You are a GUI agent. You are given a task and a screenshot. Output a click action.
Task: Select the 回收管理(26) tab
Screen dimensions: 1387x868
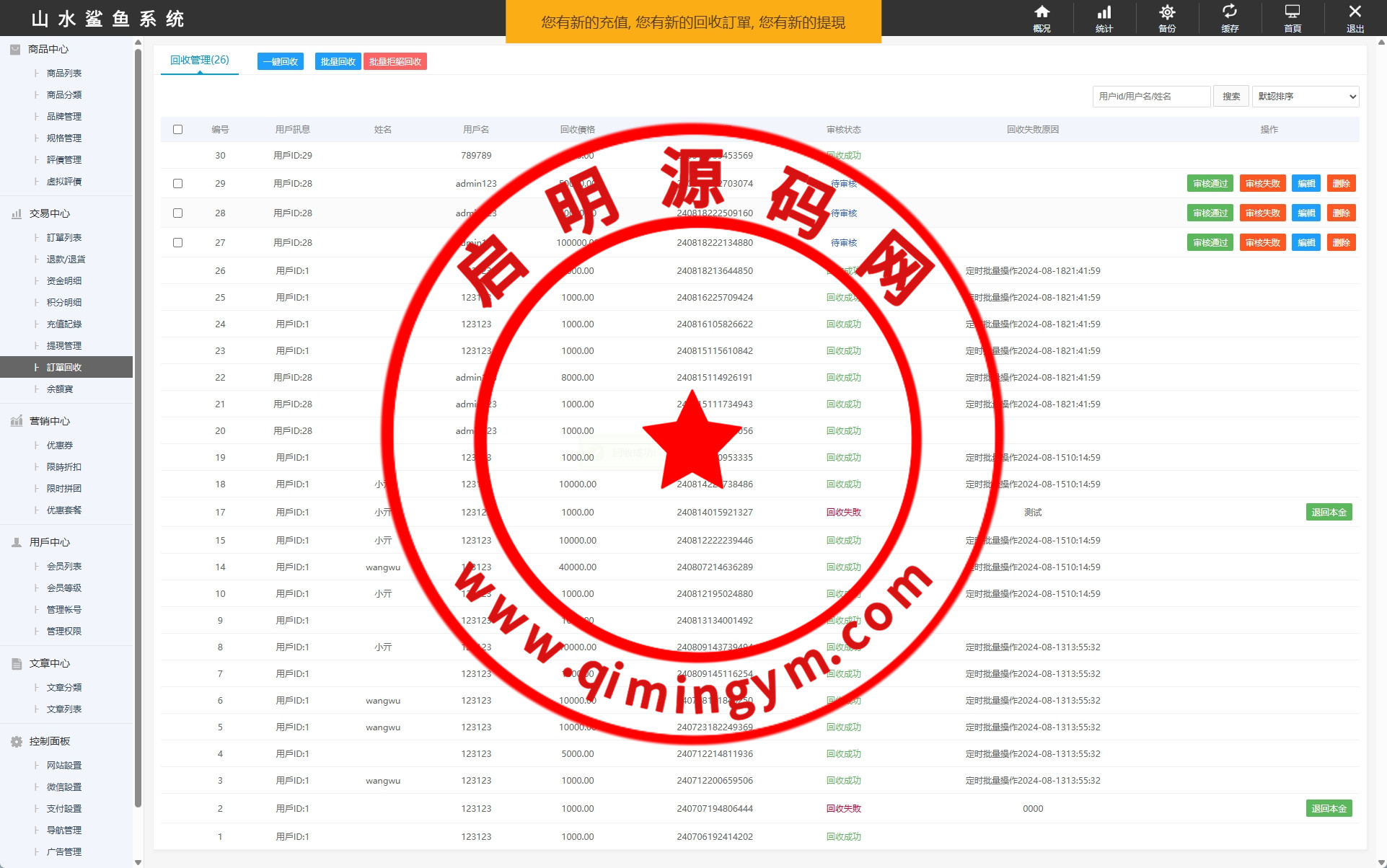coord(200,61)
